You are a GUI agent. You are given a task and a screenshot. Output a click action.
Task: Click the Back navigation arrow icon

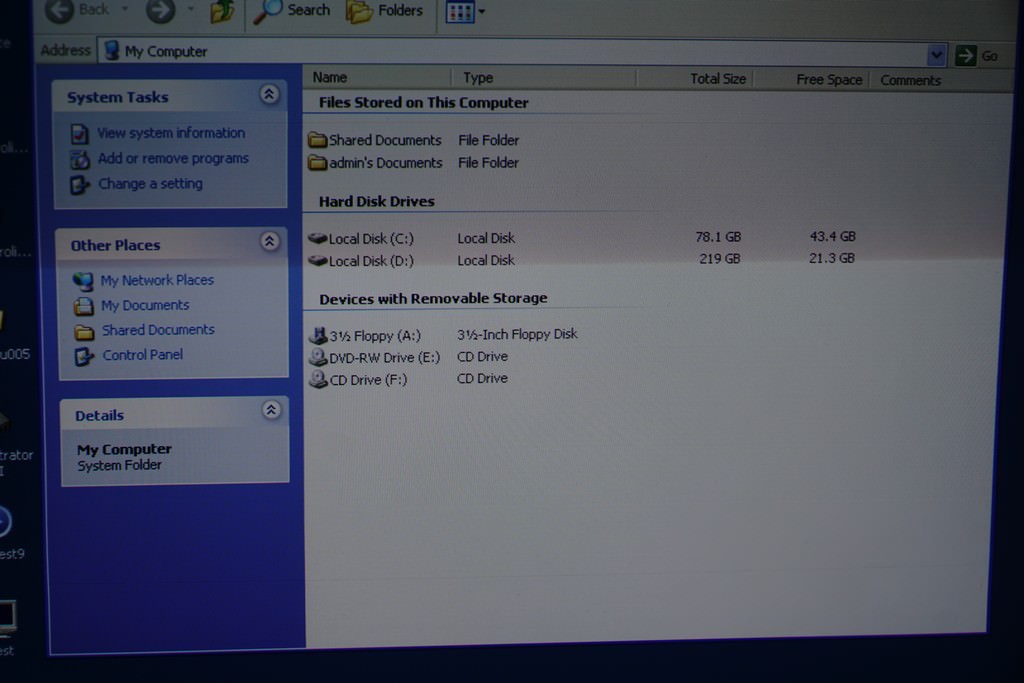pos(60,10)
